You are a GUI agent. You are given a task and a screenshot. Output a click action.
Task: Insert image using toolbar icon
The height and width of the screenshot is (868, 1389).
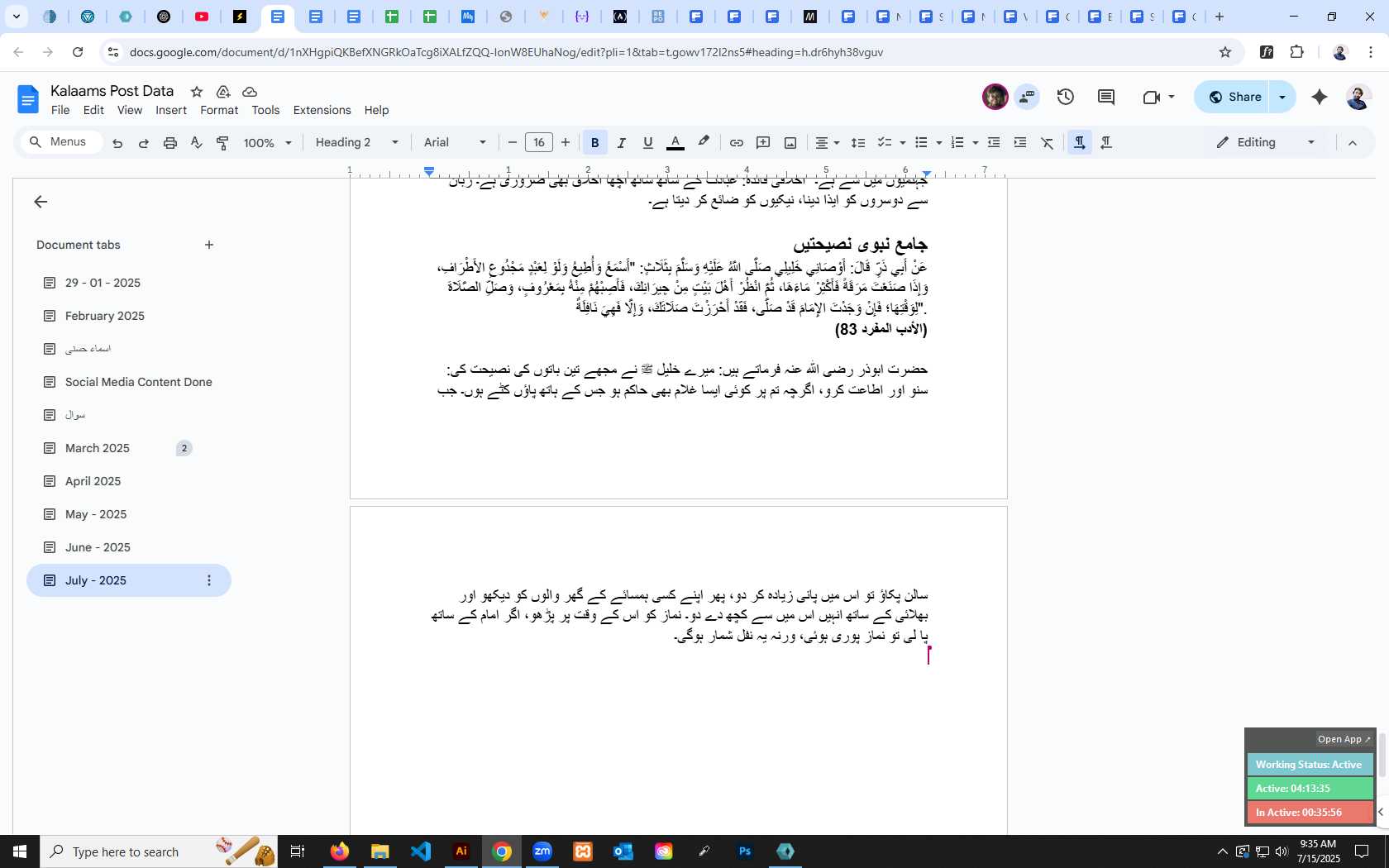coord(790,143)
